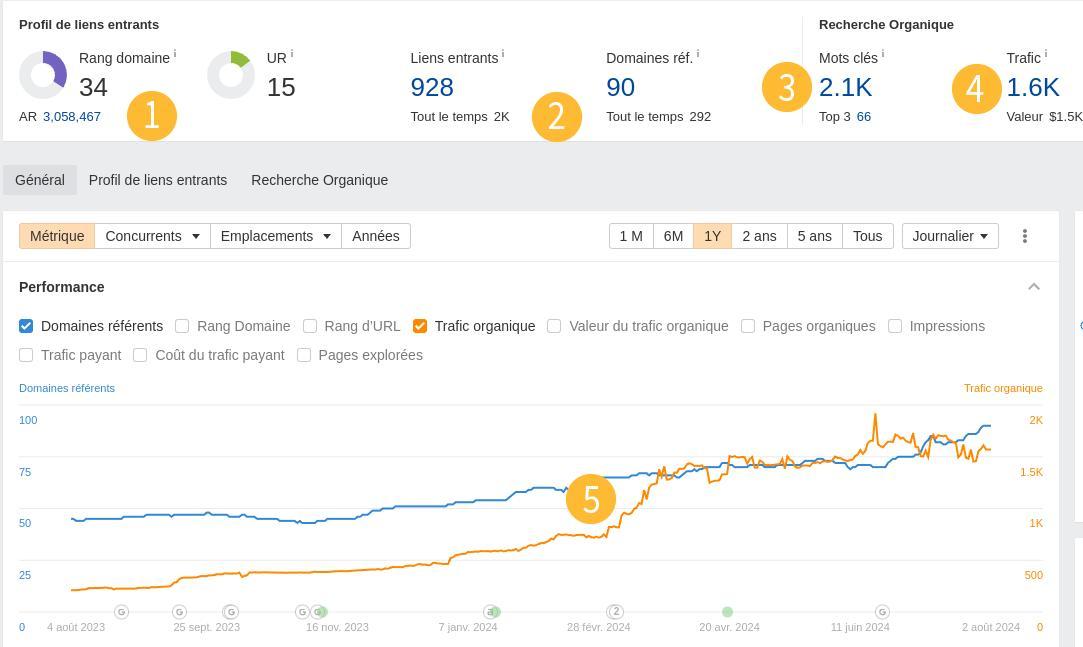
Task: Disable the Domaines référents checkbox
Action: (26, 326)
